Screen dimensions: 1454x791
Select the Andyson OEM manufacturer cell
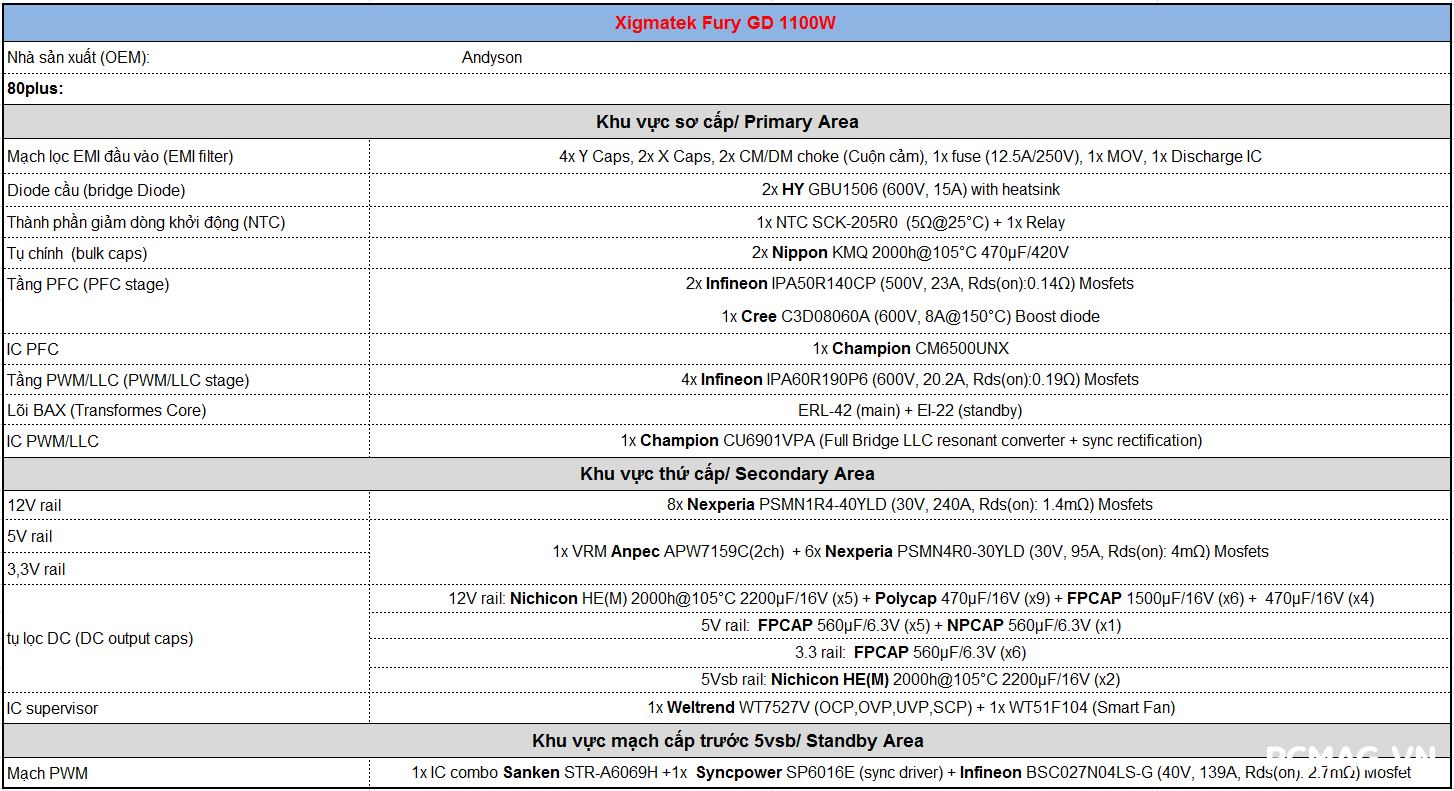click(x=492, y=58)
